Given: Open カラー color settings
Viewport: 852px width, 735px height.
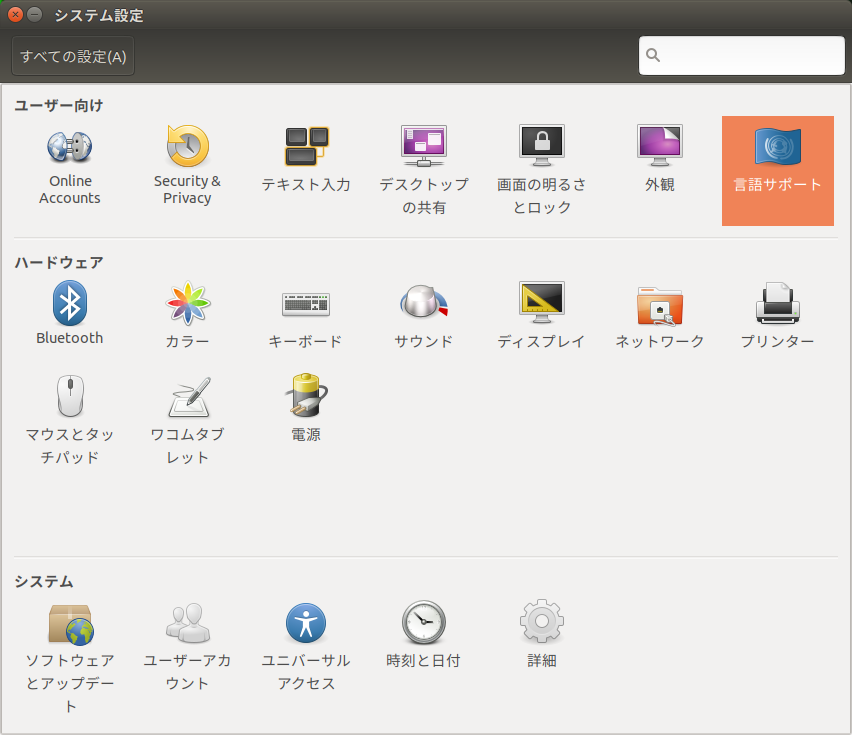Looking at the screenshot, I should (x=187, y=303).
